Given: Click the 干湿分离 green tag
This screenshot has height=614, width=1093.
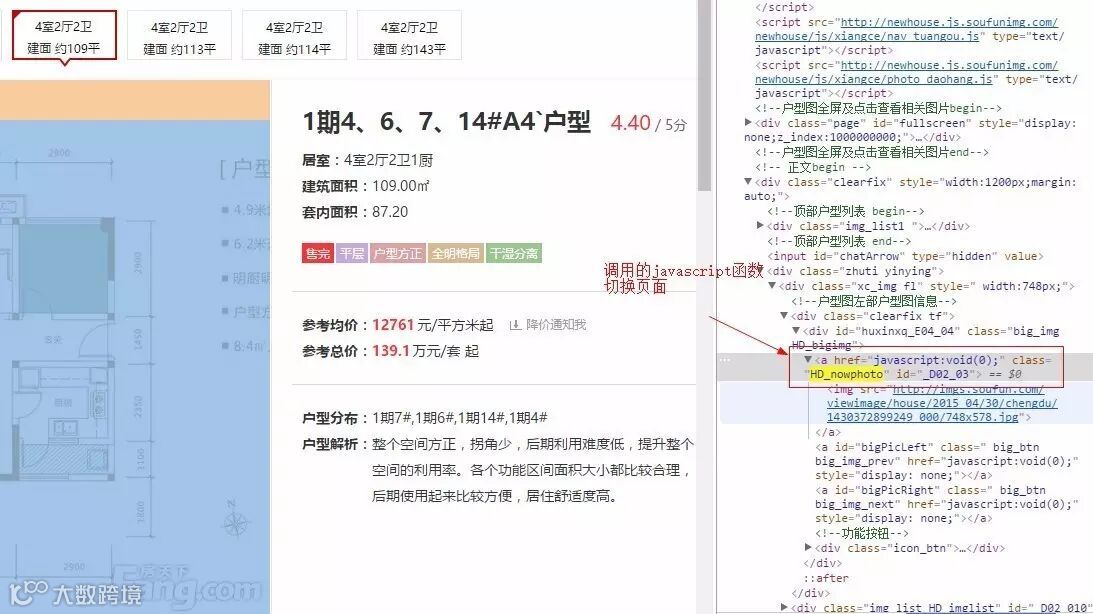Looking at the screenshot, I should tap(514, 253).
